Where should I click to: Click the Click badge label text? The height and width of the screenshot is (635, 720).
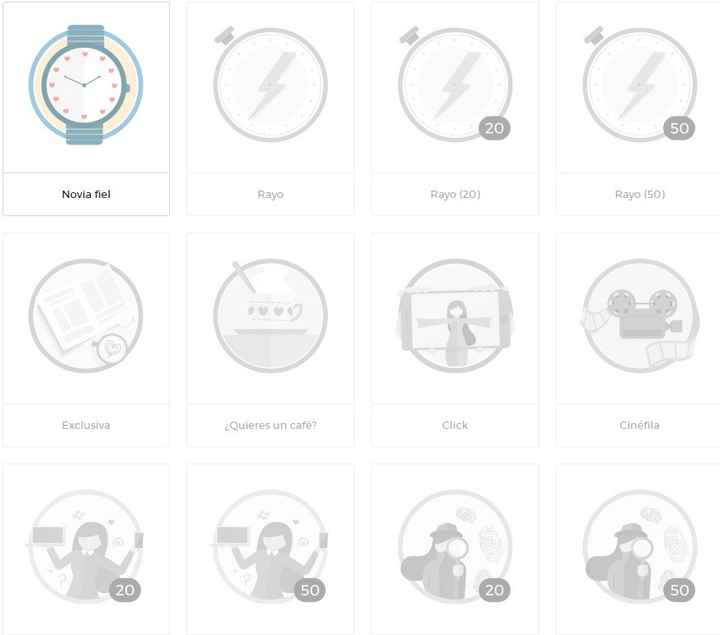pyautogui.click(x=455, y=425)
